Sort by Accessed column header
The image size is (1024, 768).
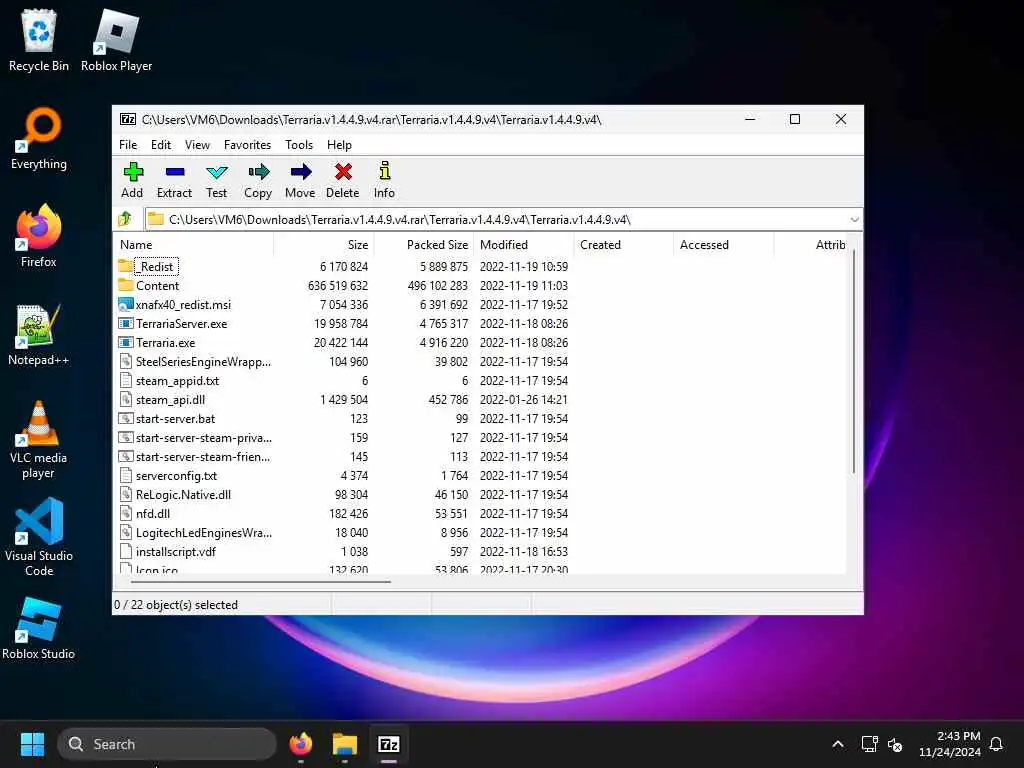pos(723,245)
